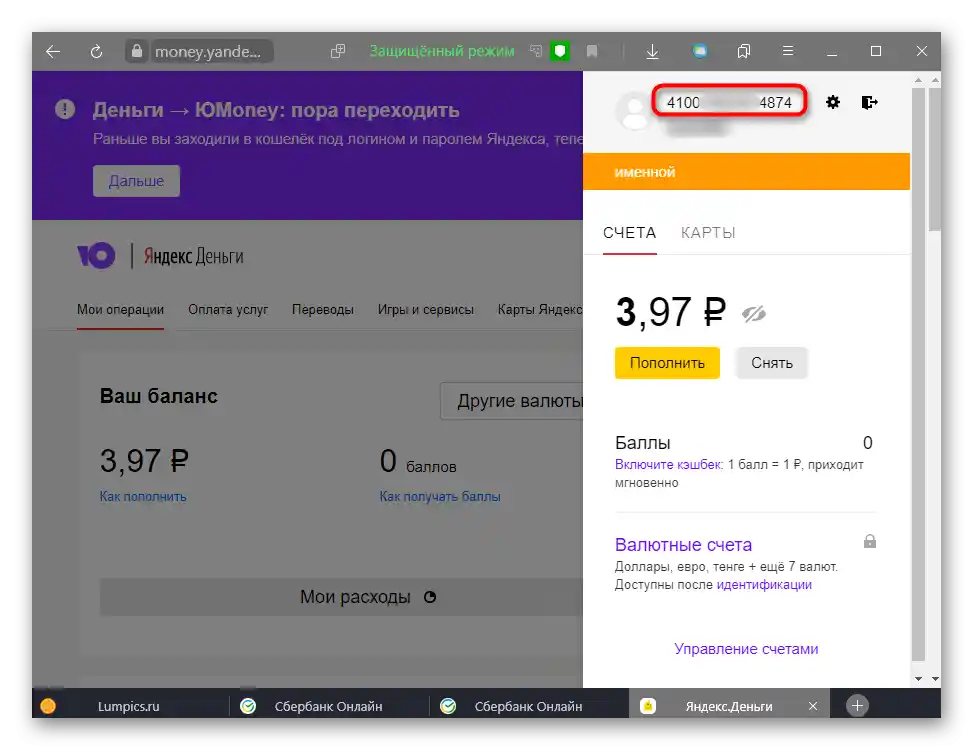The height and width of the screenshot is (750, 973).
Task: Click the orange 'именной' status bar
Action: pyautogui.click(x=747, y=172)
